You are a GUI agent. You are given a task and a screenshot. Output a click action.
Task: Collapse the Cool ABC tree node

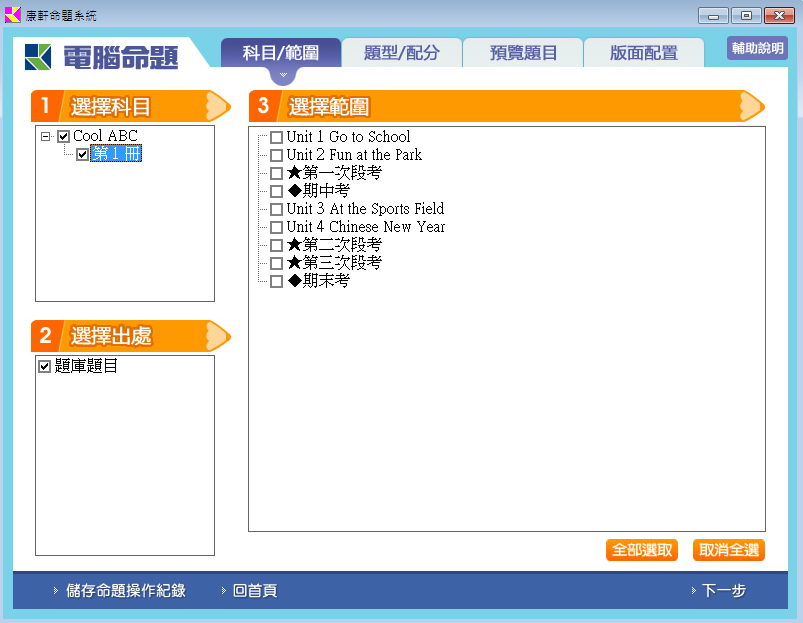[x=46, y=136]
